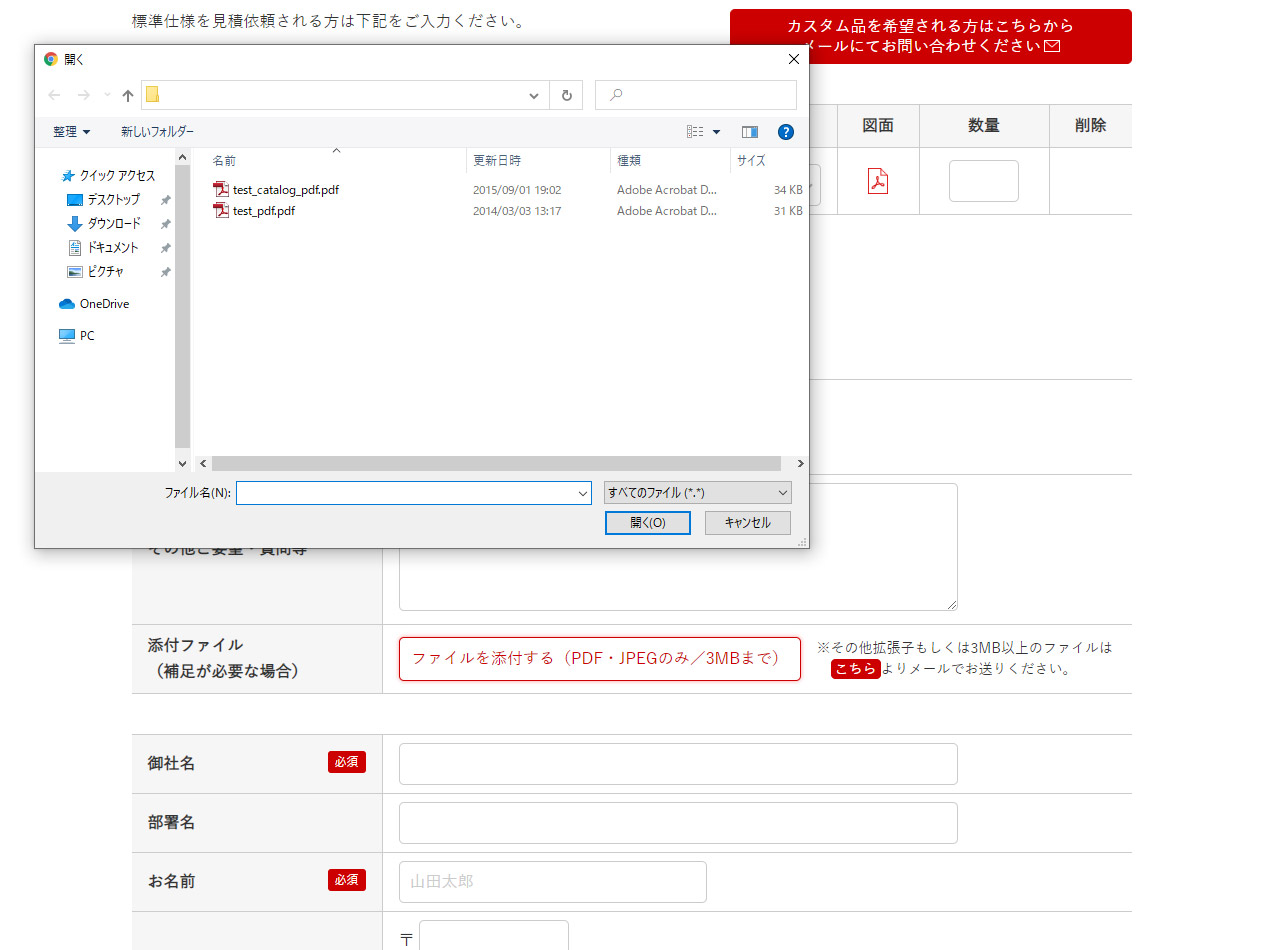The width and height of the screenshot is (1263, 950).
Task: Expand the address bar history dropdown
Action: point(534,95)
